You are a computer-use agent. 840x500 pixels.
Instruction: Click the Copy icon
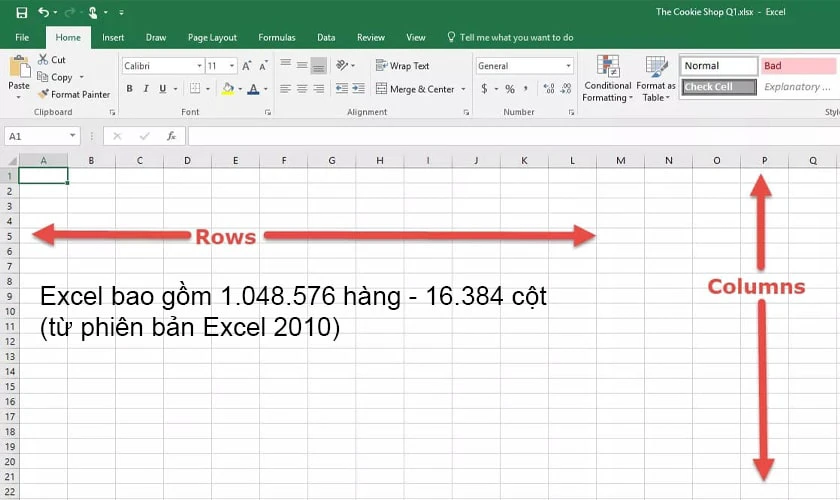[x=43, y=77]
